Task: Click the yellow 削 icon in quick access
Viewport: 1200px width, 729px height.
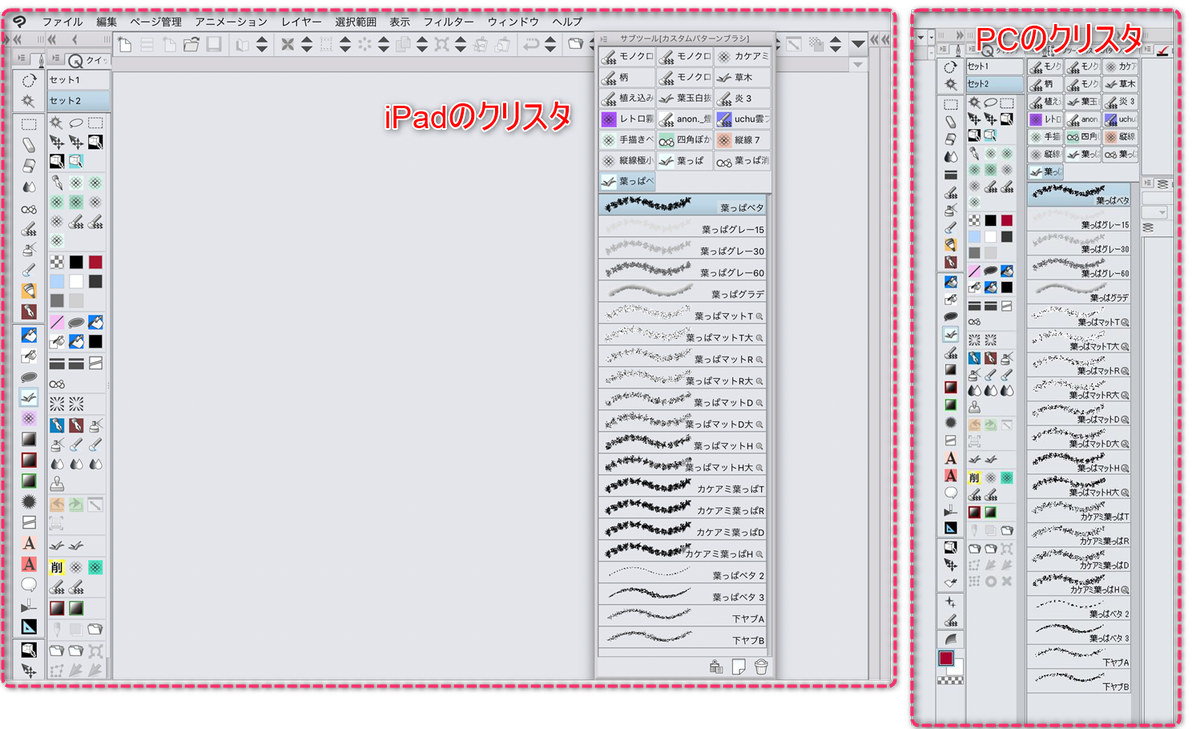Action: tap(57, 567)
